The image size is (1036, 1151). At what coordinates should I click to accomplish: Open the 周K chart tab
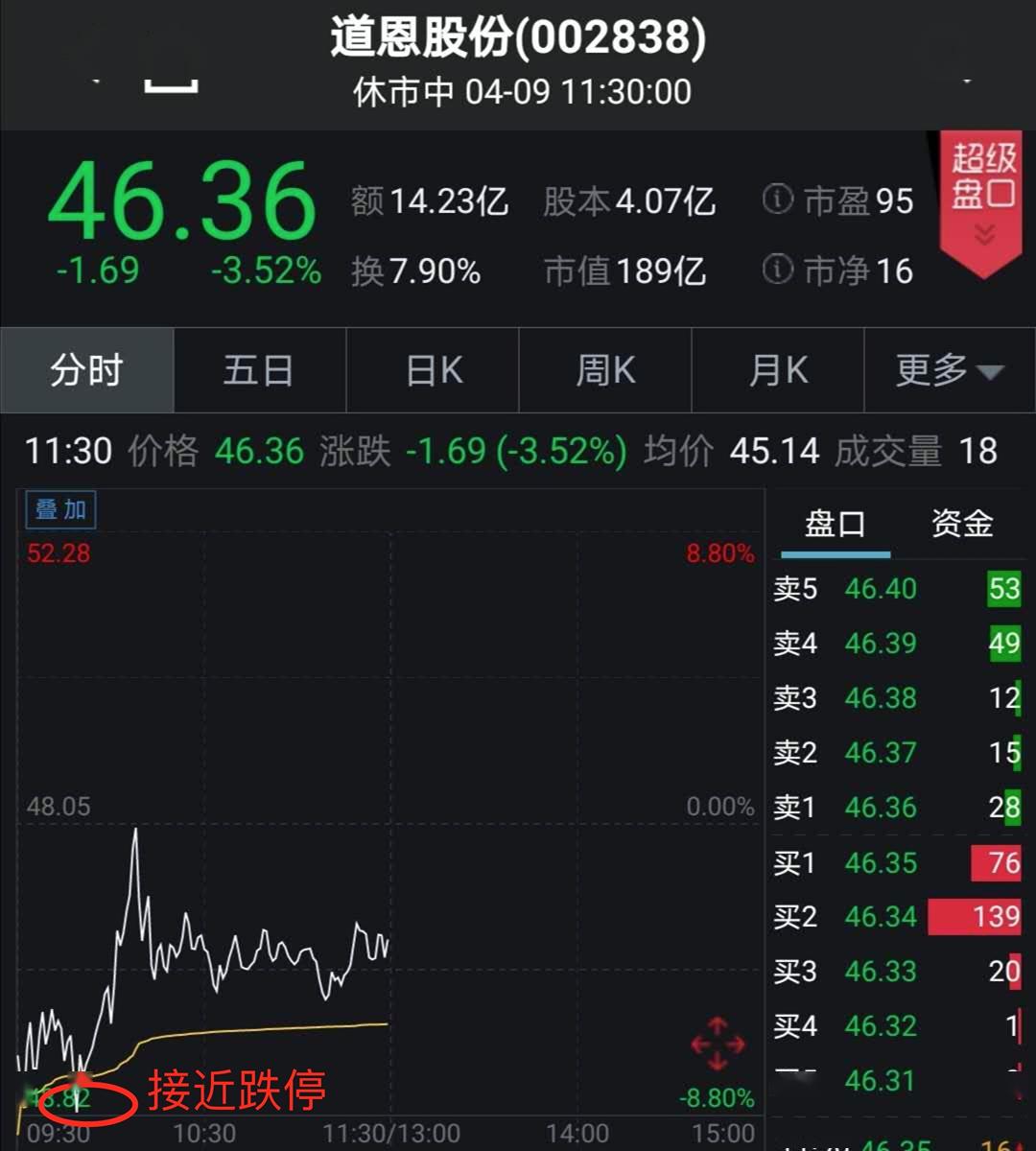[x=605, y=370]
